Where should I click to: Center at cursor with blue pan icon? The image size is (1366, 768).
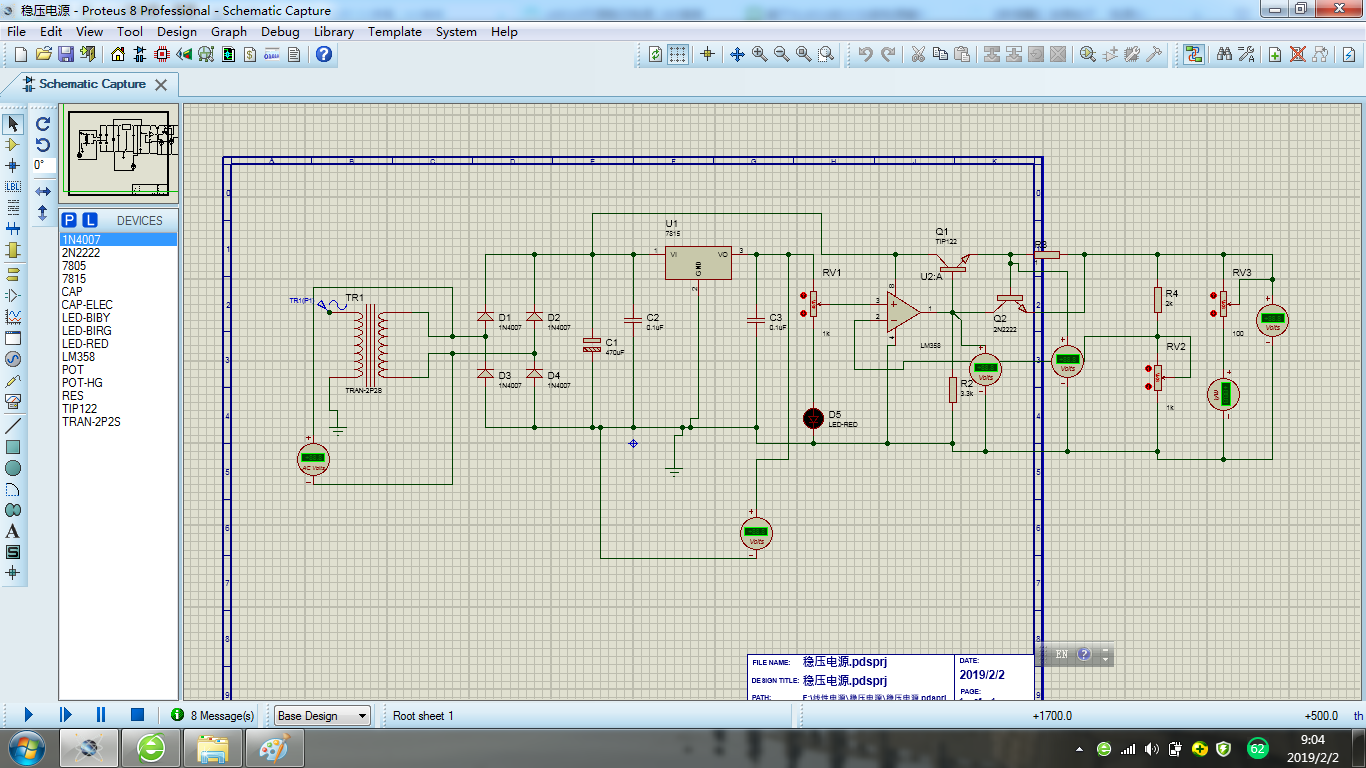737,54
